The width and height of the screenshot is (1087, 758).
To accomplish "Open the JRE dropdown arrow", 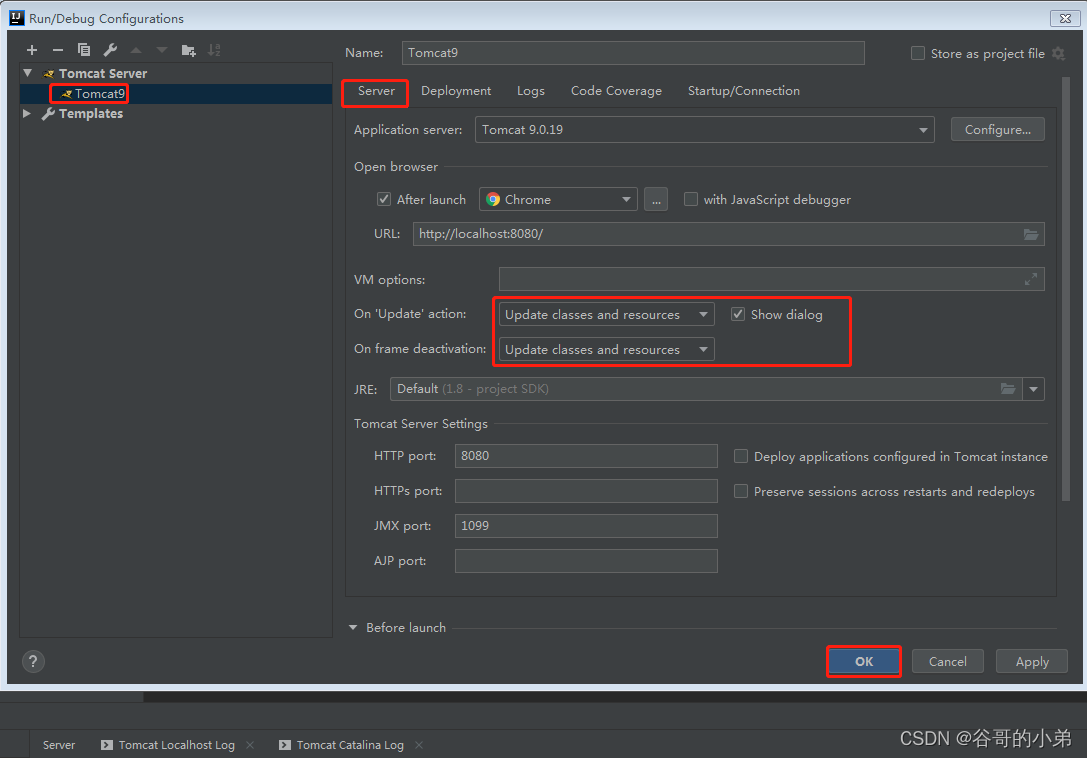I will pyautogui.click(x=1034, y=389).
